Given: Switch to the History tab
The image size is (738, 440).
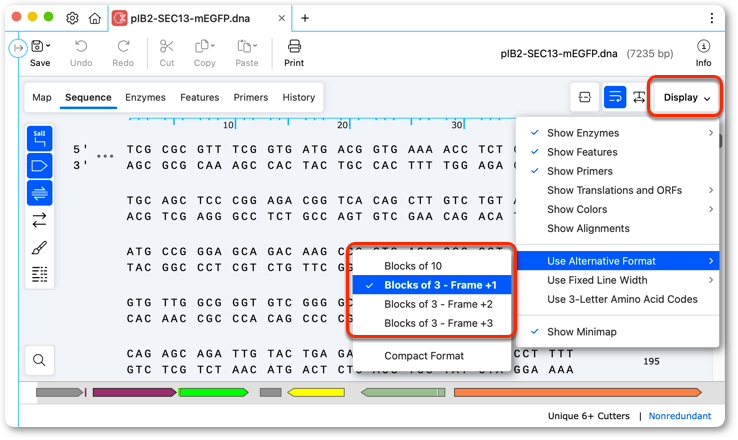Looking at the screenshot, I should coord(299,97).
